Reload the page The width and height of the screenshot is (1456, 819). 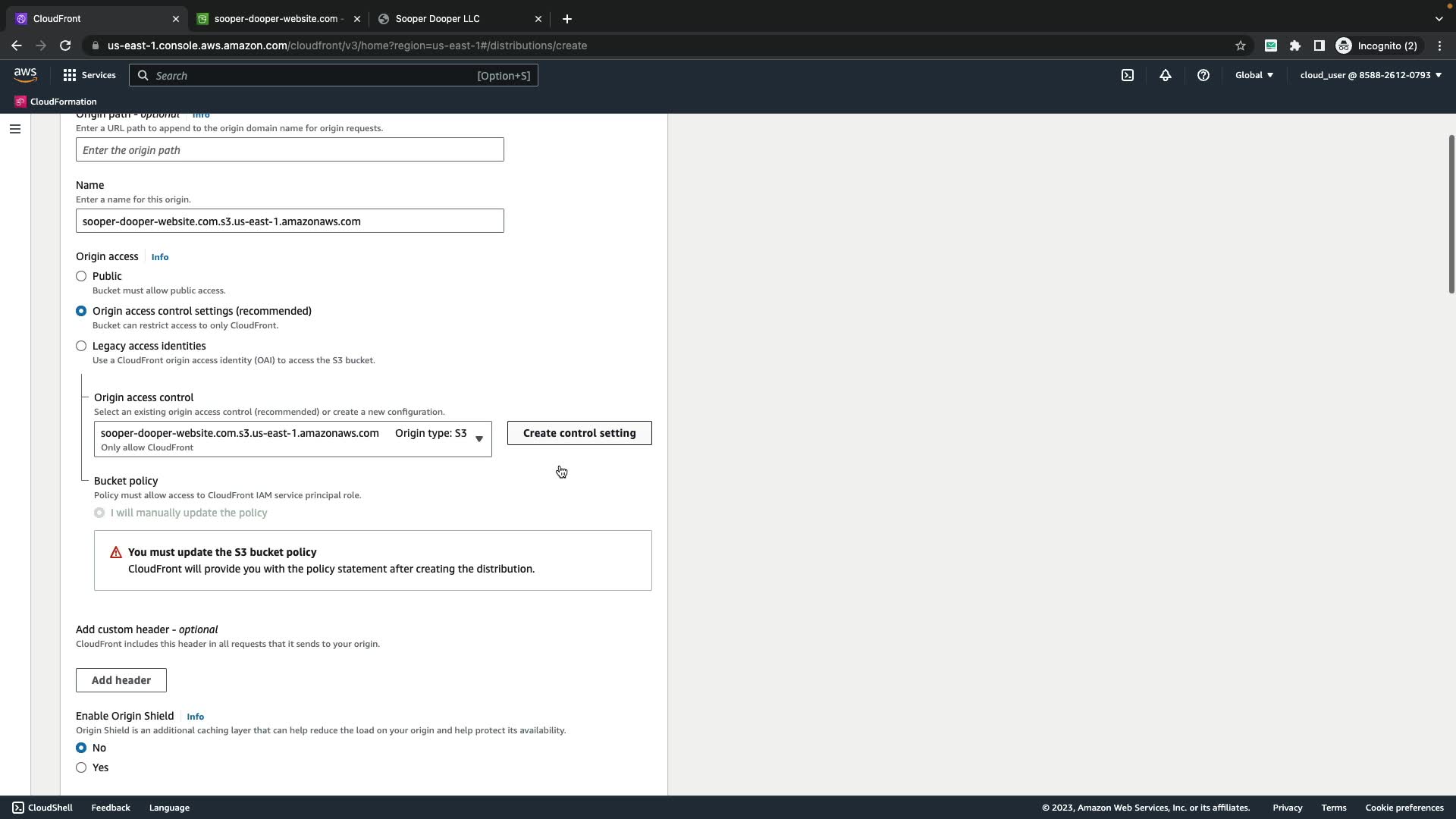coord(65,45)
